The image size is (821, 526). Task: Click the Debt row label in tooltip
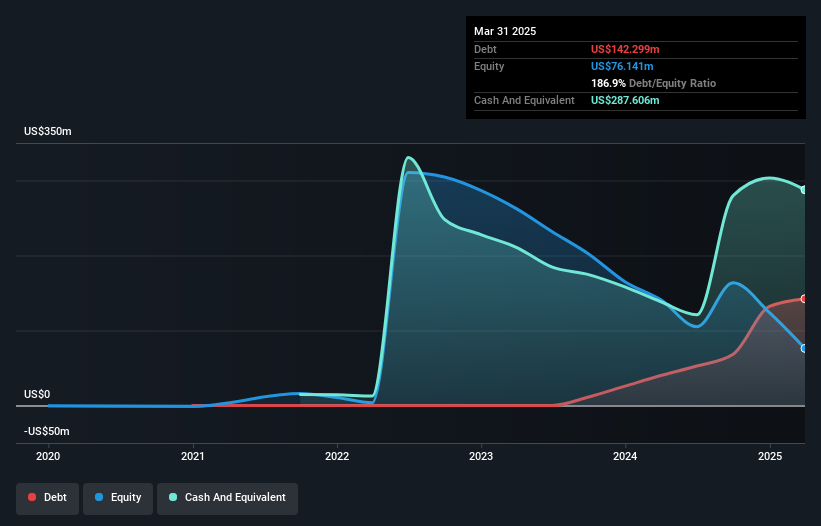click(485, 49)
